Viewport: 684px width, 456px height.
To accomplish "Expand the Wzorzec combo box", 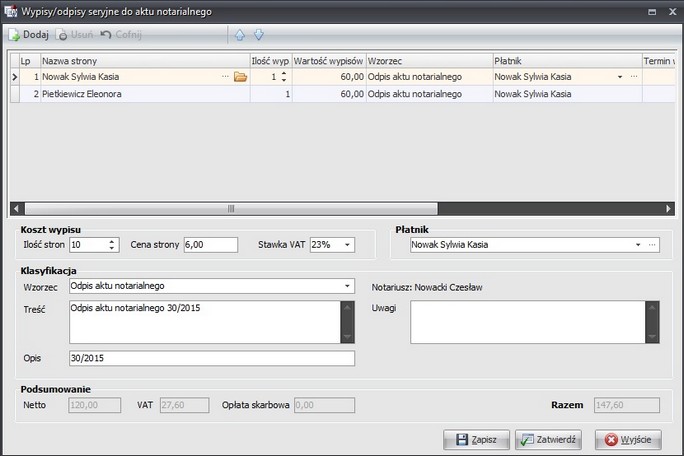I will pyautogui.click(x=347, y=286).
